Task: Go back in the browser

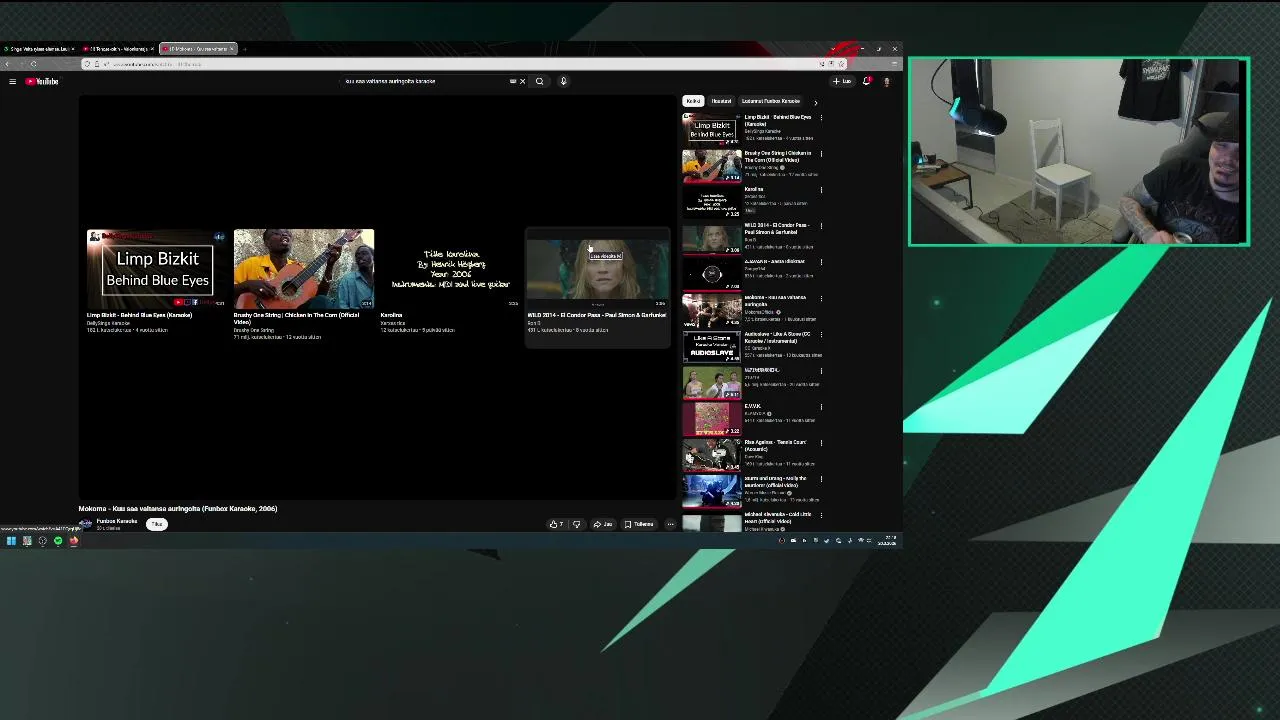Action: [x=7, y=64]
